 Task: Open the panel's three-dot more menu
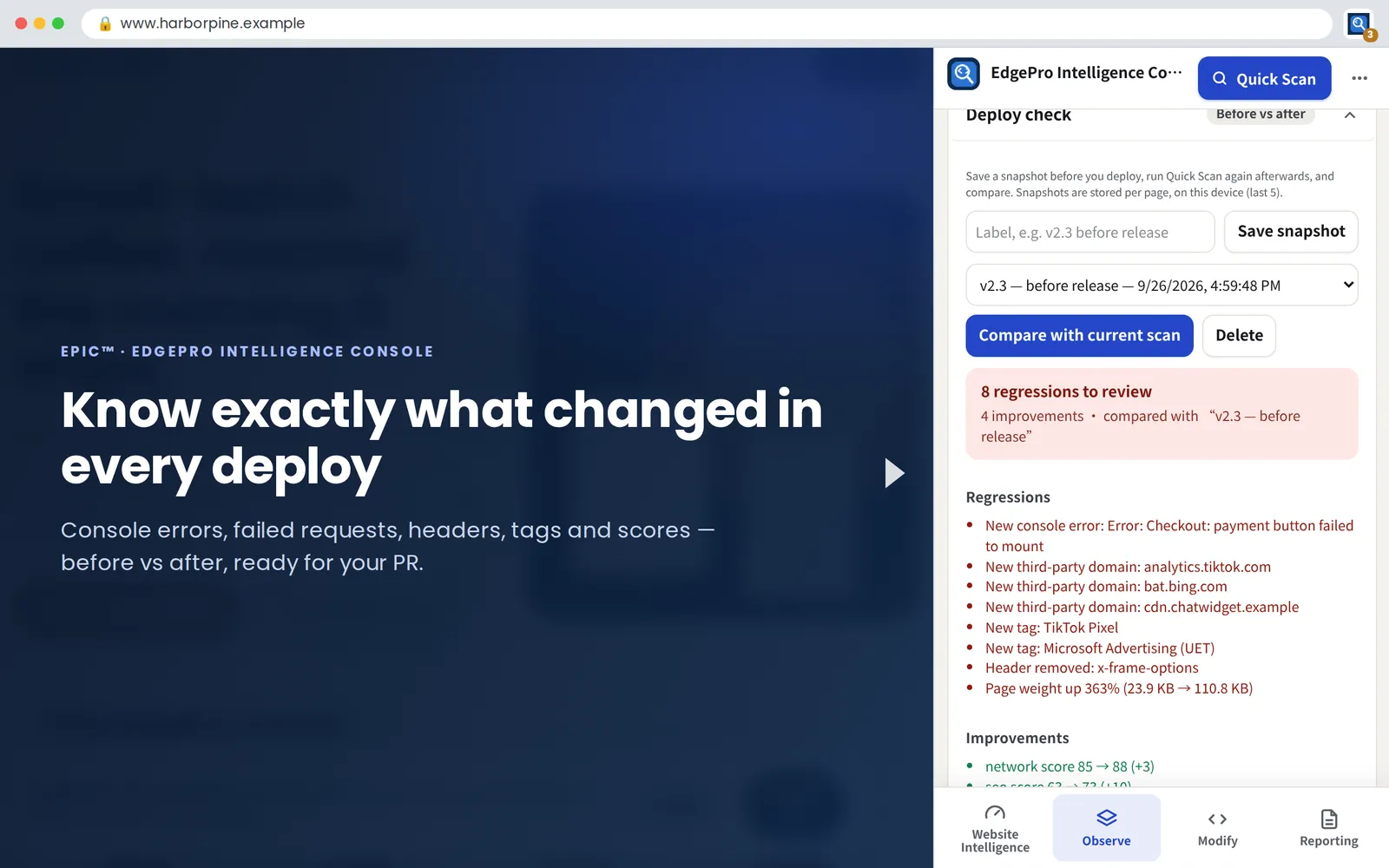click(1359, 78)
